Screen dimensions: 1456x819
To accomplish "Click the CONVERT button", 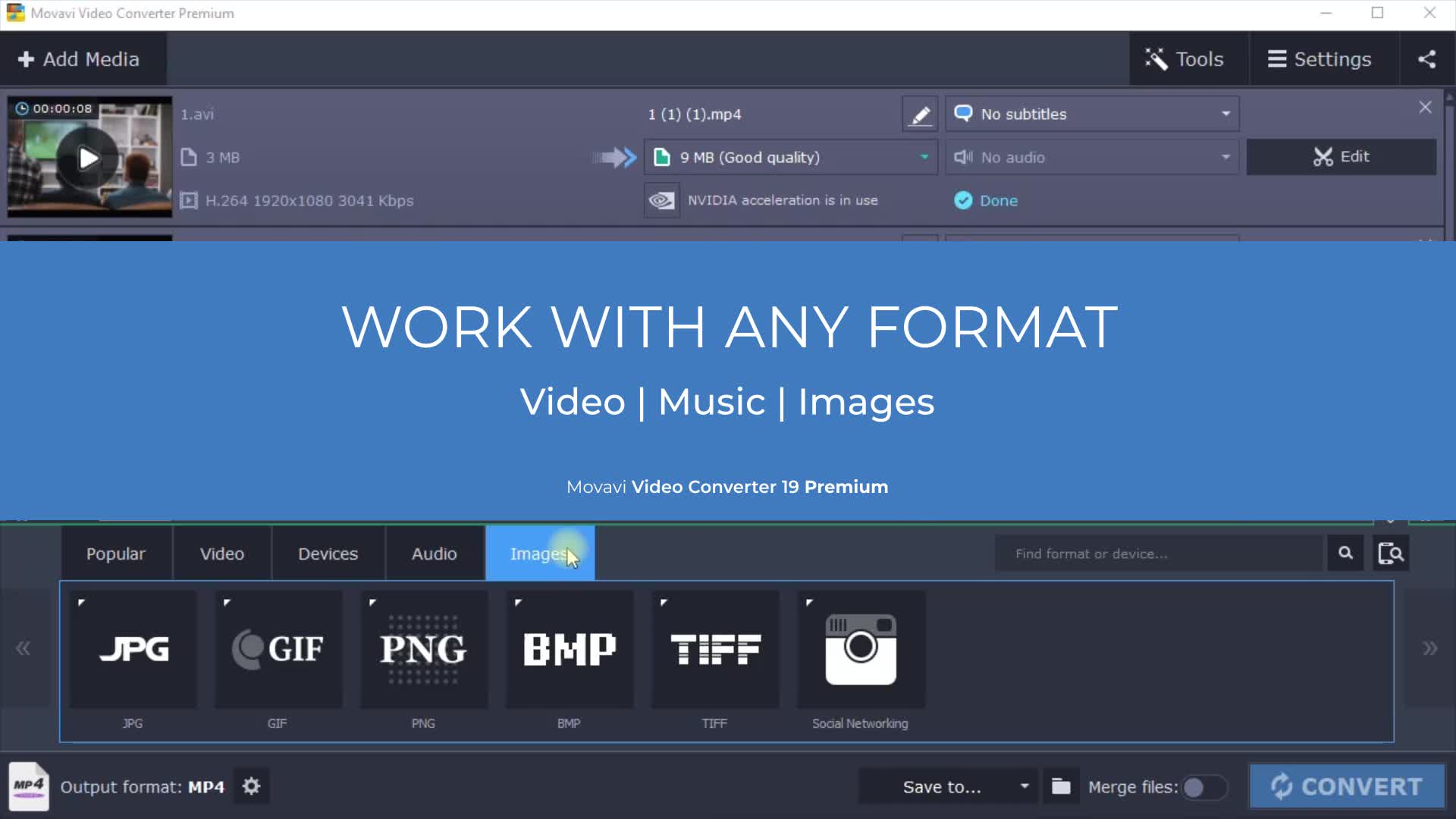I will [1347, 786].
